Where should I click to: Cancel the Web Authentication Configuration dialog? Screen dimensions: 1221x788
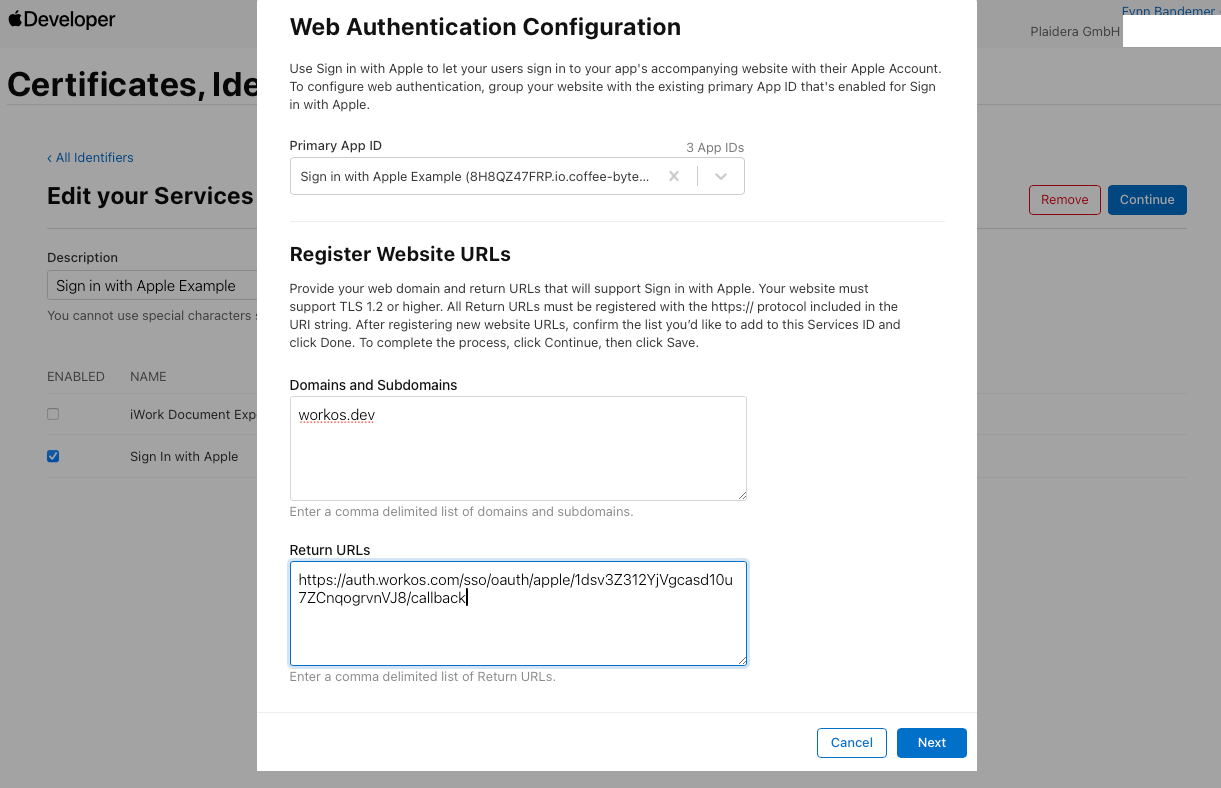pyautogui.click(x=851, y=743)
